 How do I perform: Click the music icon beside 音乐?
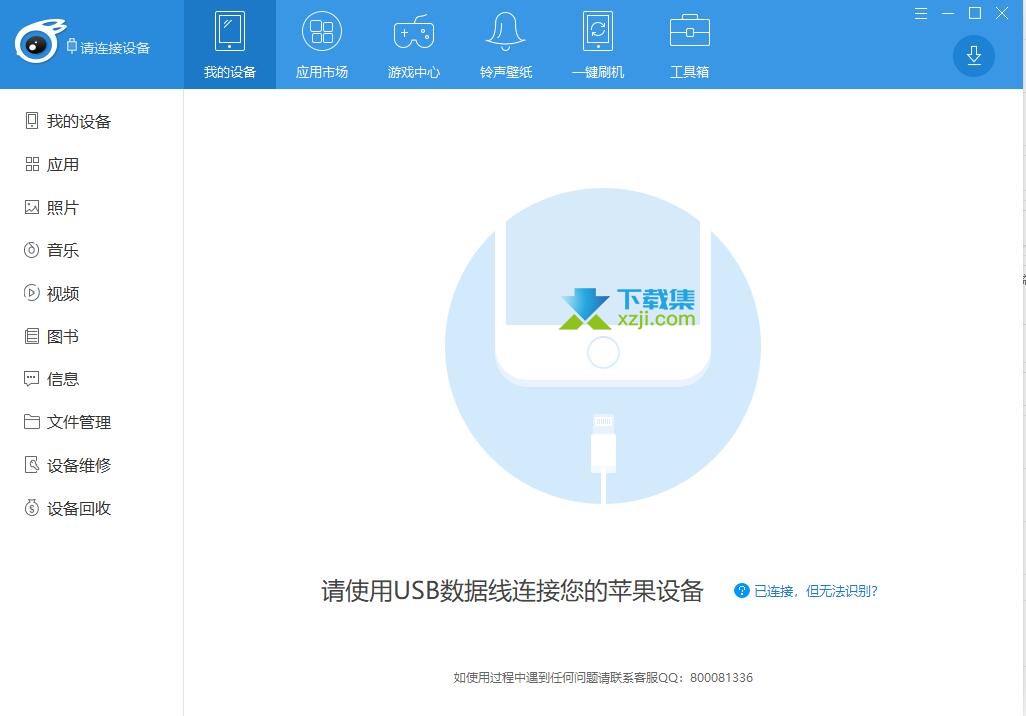[31, 250]
